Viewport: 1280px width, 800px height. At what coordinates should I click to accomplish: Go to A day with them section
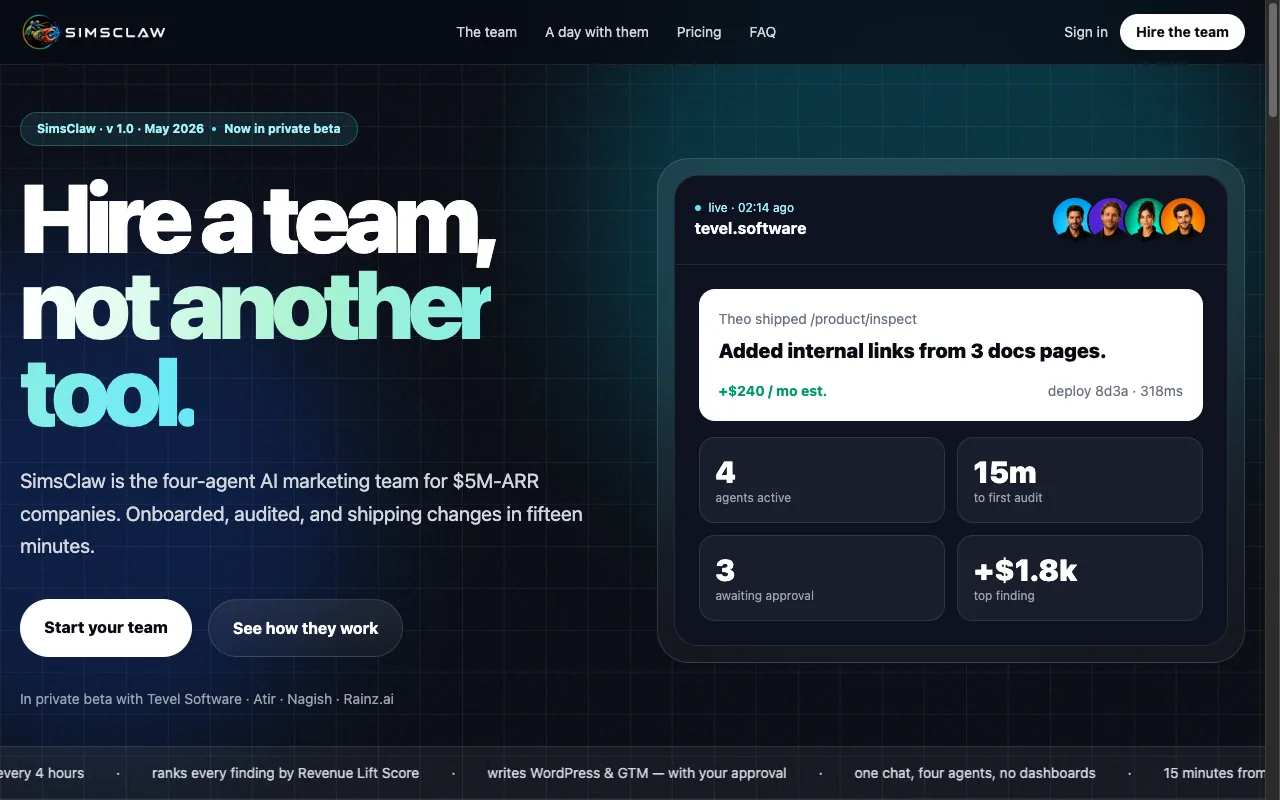point(597,32)
